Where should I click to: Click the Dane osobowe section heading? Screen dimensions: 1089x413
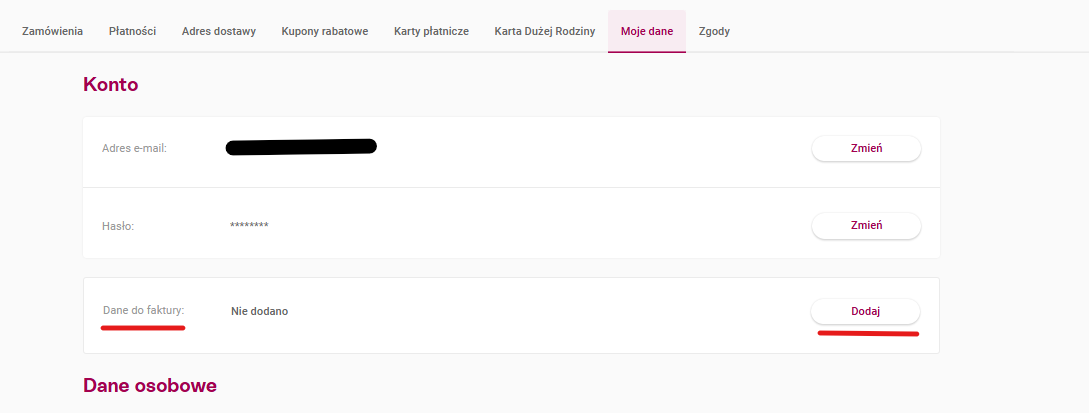[x=150, y=385]
